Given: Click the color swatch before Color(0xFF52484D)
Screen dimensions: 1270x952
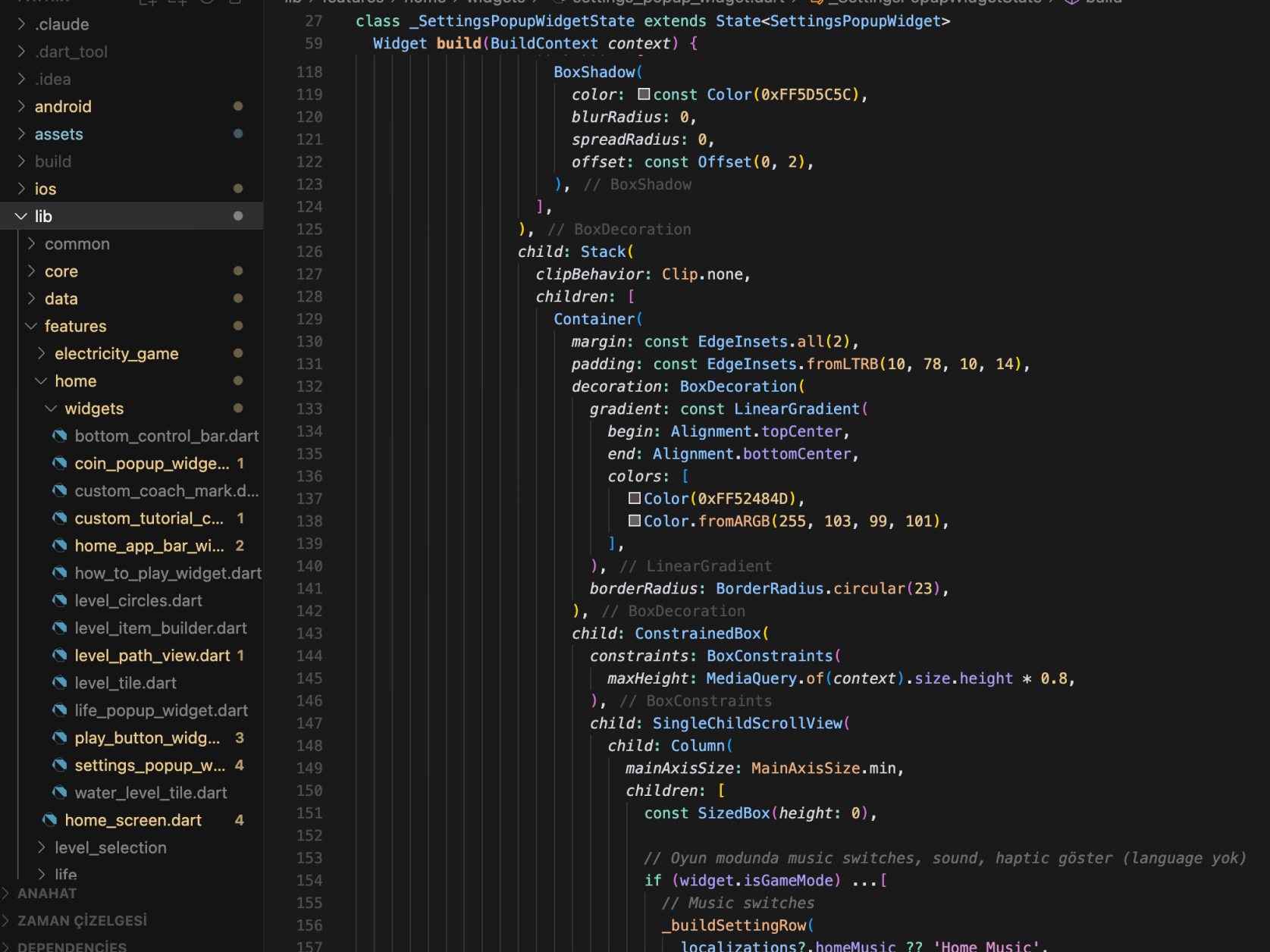Looking at the screenshot, I should coord(635,498).
